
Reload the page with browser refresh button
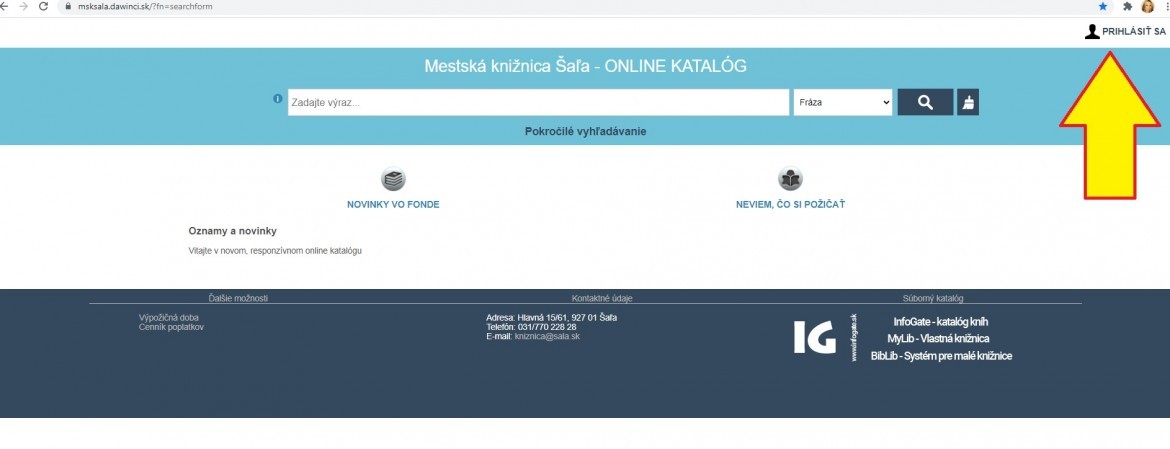click(x=43, y=6)
